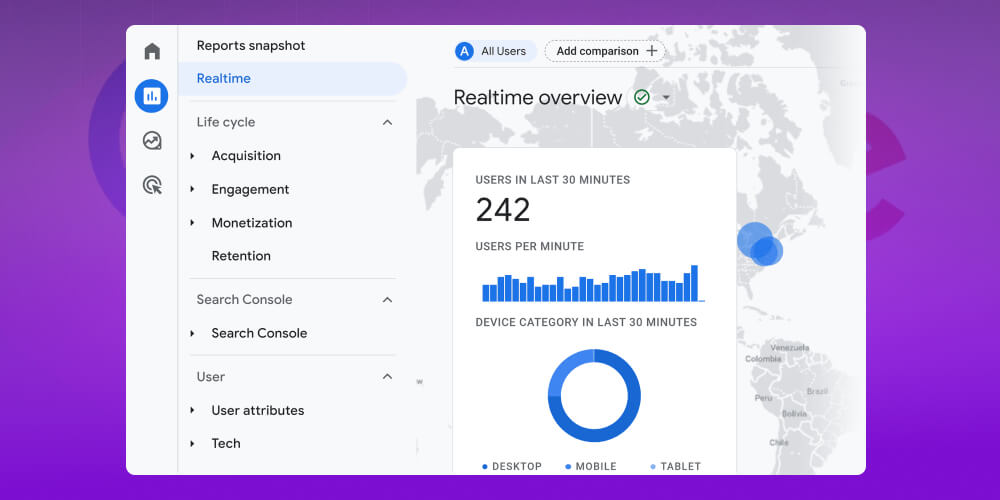Select the Realtime report
1000x500 pixels.
click(292, 78)
